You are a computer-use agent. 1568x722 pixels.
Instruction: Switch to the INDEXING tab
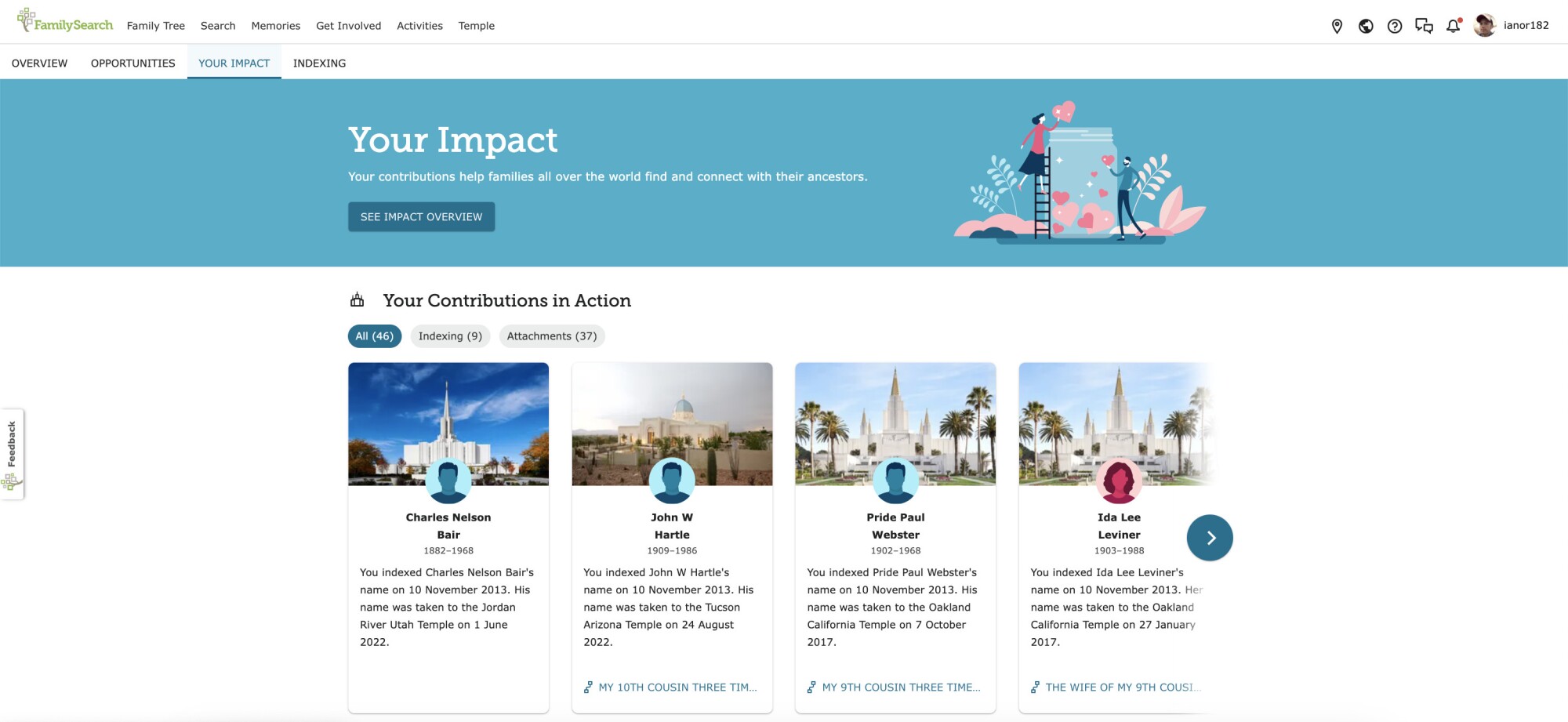(319, 63)
